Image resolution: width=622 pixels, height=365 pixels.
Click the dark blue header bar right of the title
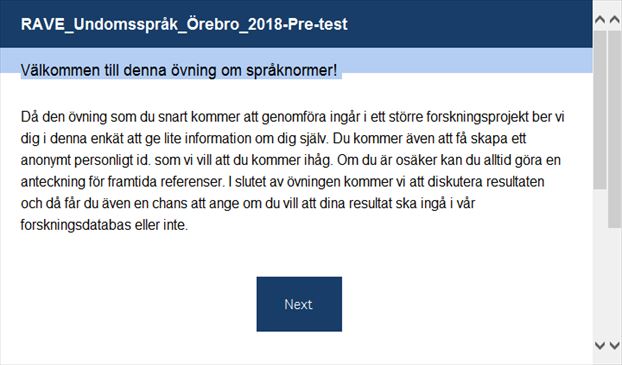pos(468,24)
